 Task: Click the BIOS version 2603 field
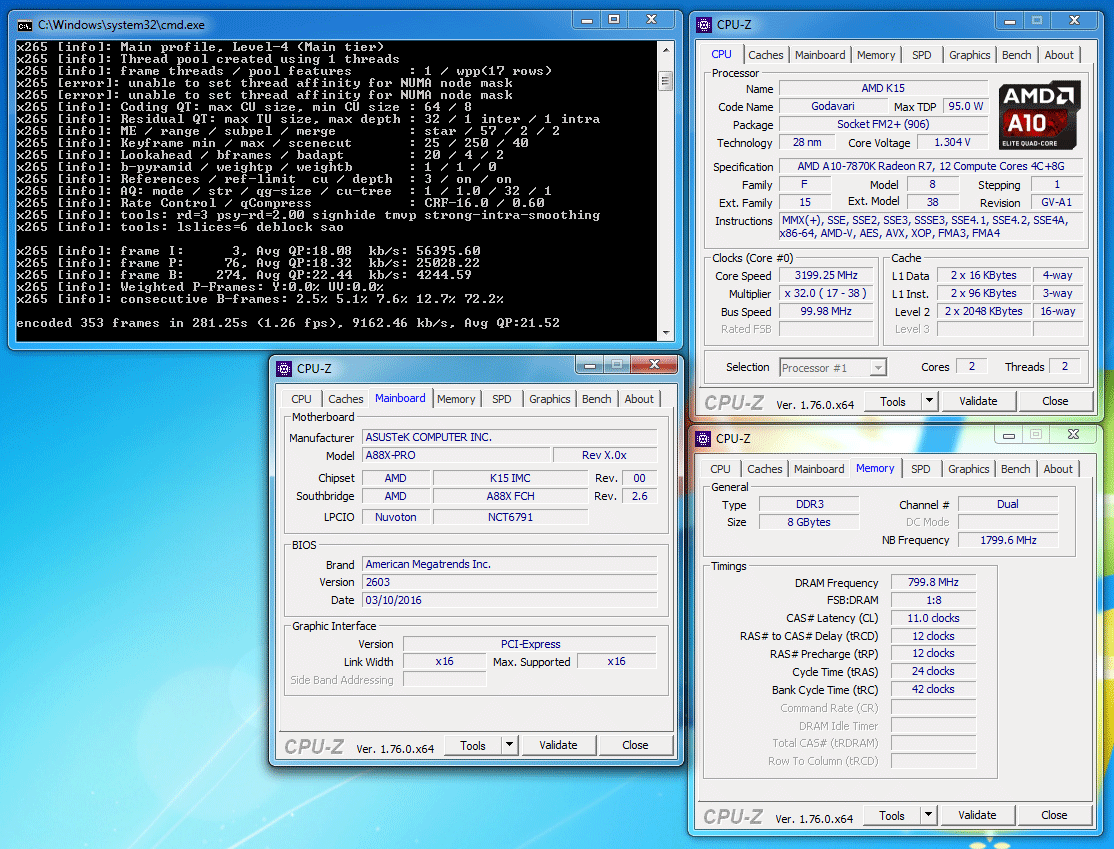coord(510,583)
